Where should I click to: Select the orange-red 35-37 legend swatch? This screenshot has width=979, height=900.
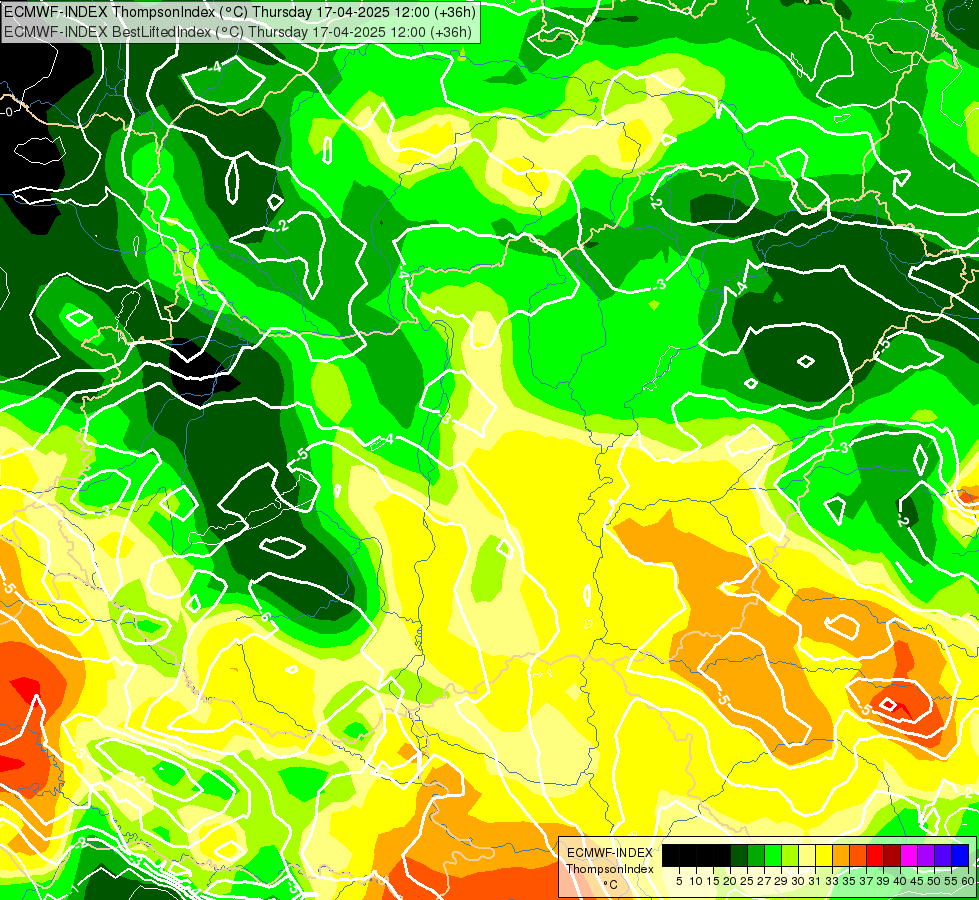[858, 856]
